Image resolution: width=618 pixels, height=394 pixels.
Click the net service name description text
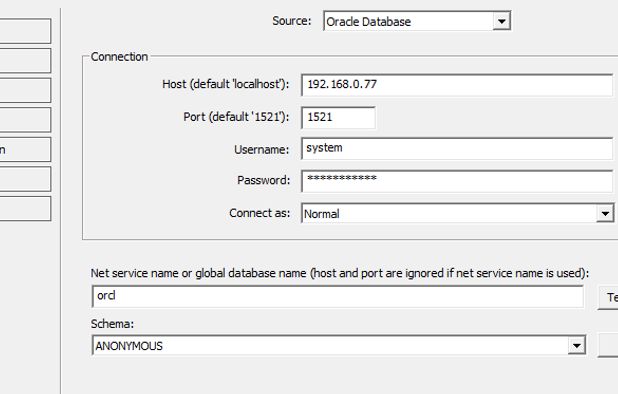click(x=340, y=273)
